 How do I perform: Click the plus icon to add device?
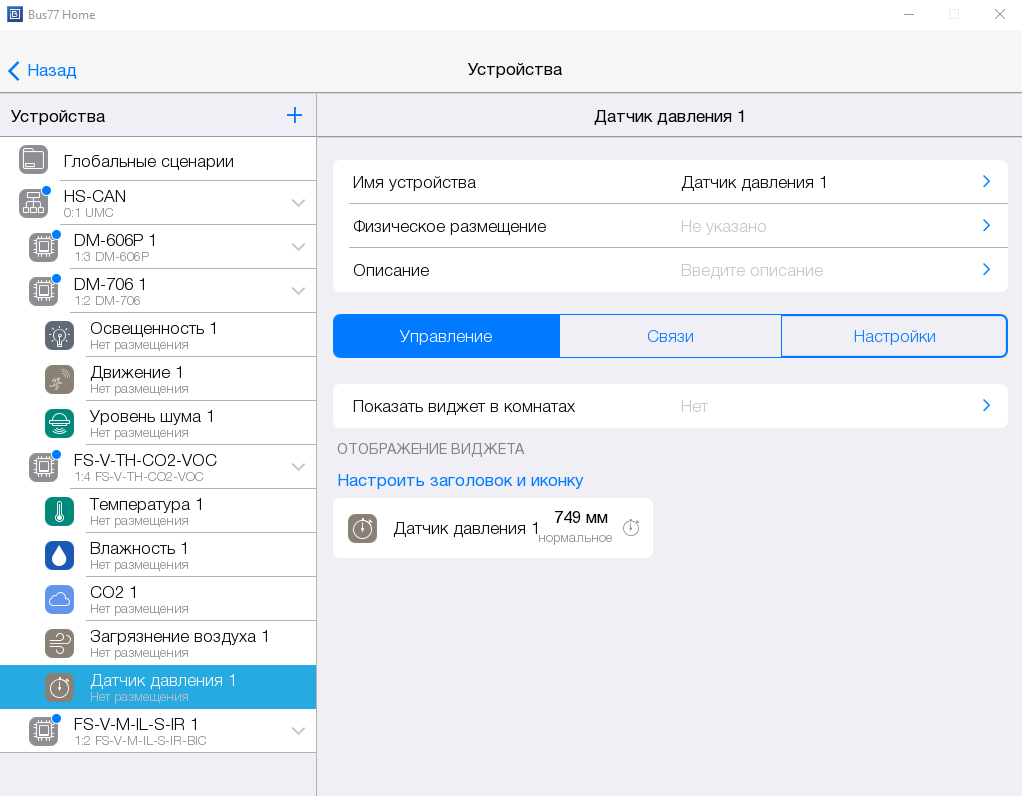tap(294, 115)
